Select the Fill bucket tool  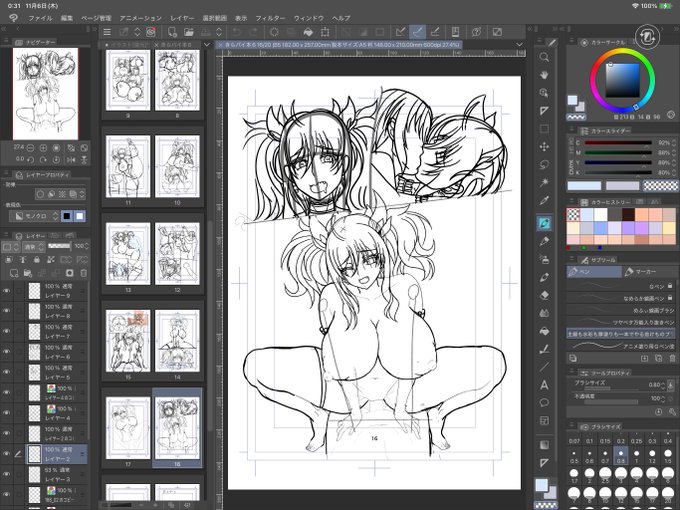pos(544,331)
